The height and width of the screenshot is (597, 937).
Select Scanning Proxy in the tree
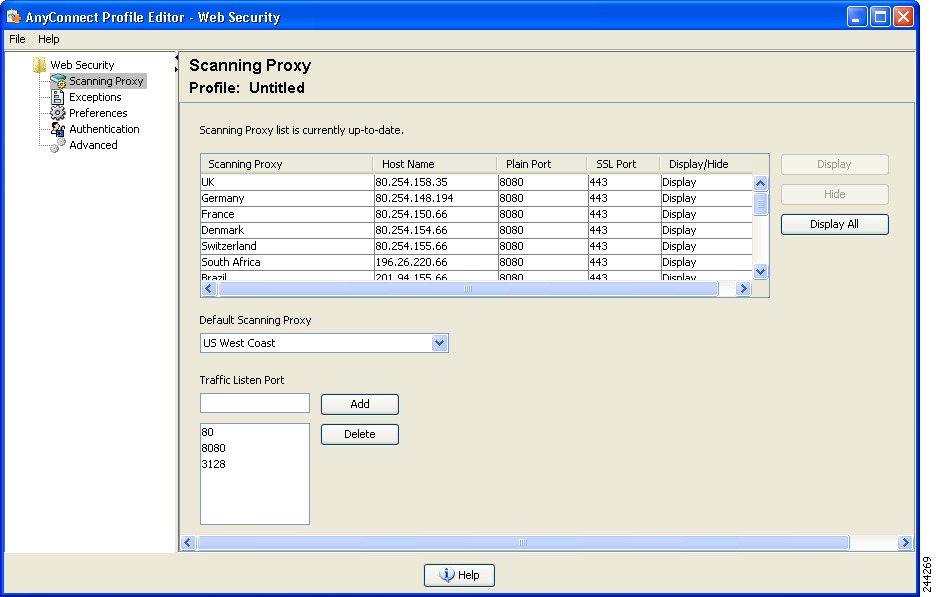pos(106,81)
